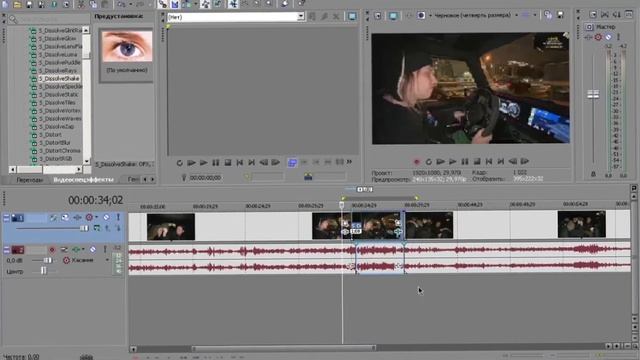Screen dimensions: 640x360
Task: Select S_DissolveGlow in the effects list
Action: (x=58, y=38)
